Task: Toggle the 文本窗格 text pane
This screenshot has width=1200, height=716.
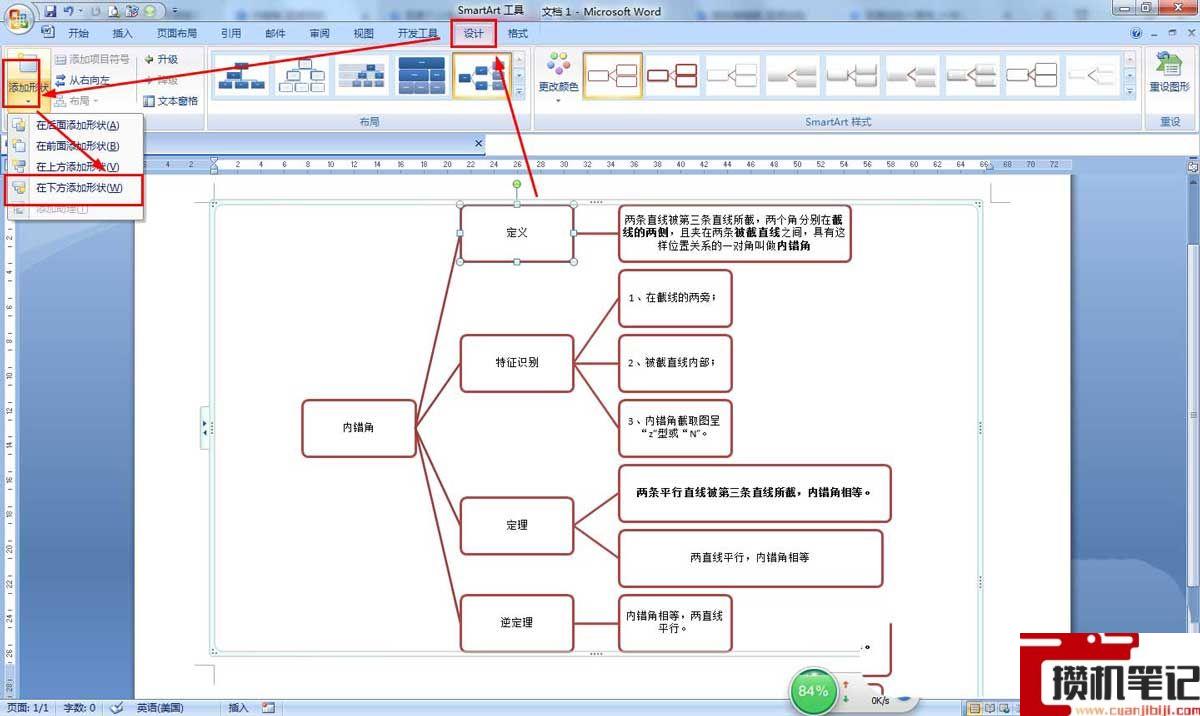Action: pyautogui.click(x=170, y=101)
